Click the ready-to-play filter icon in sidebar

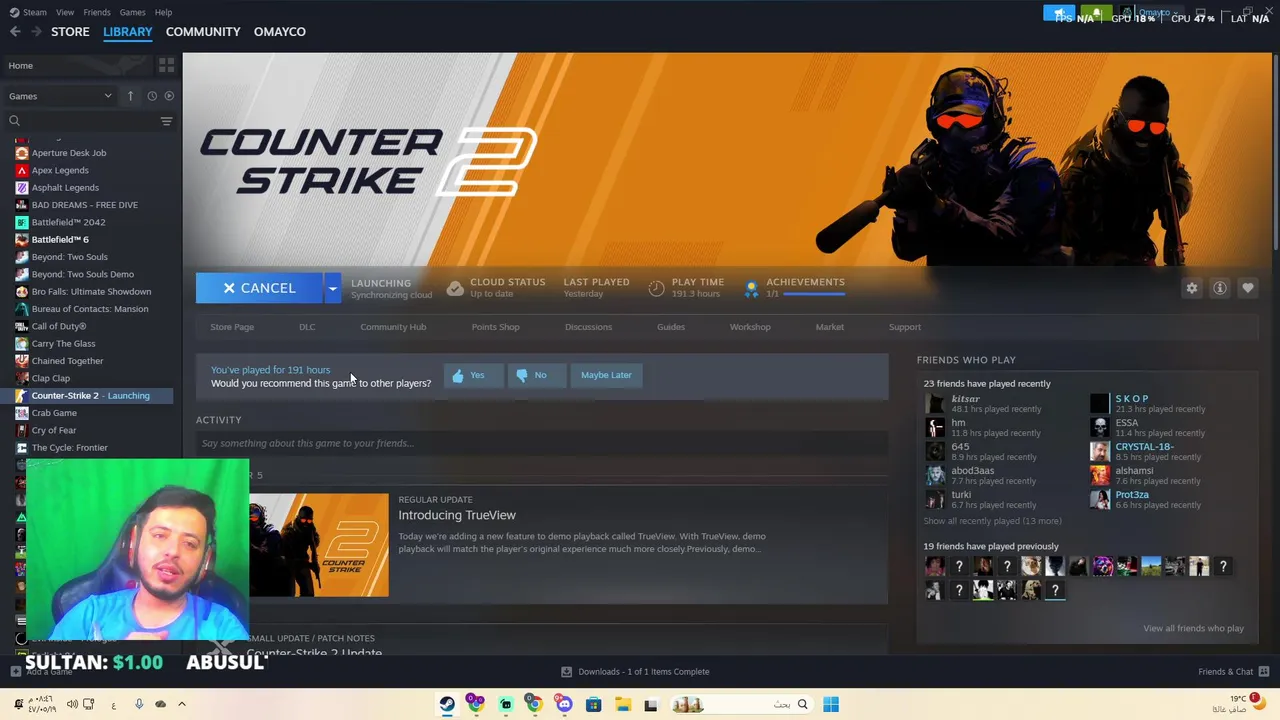tap(169, 96)
